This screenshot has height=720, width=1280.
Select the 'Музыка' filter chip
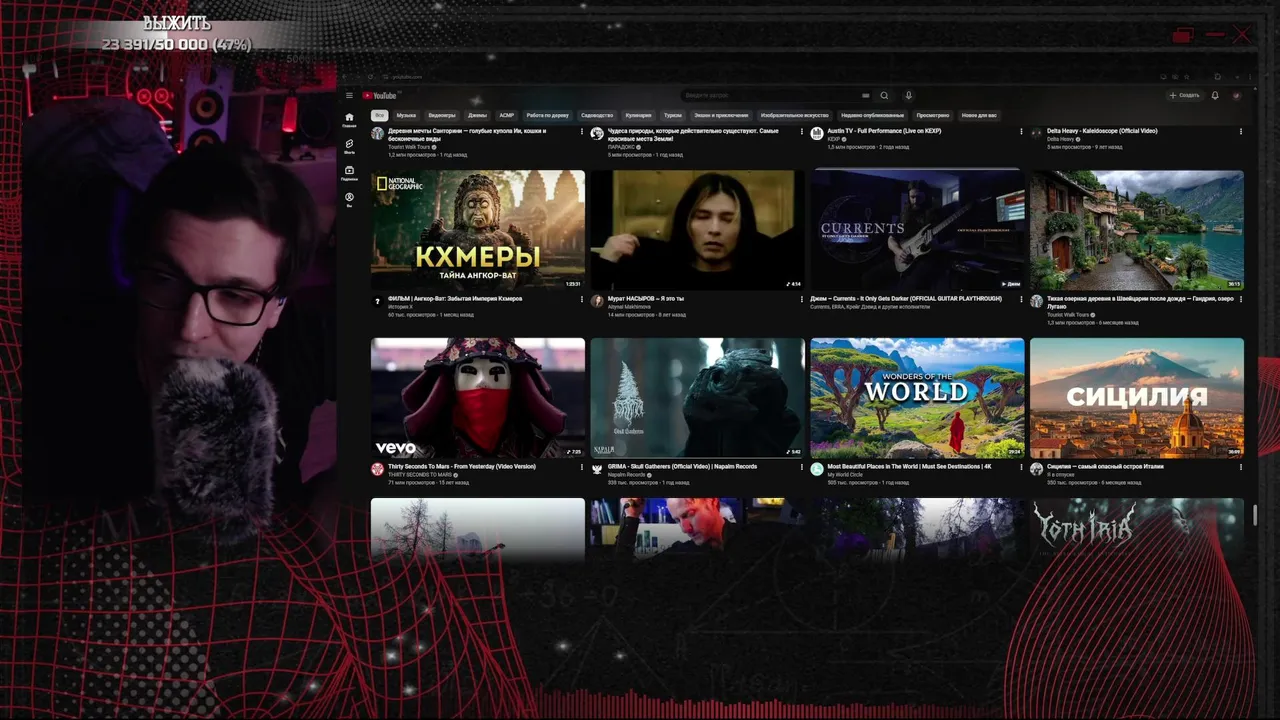pos(406,115)
